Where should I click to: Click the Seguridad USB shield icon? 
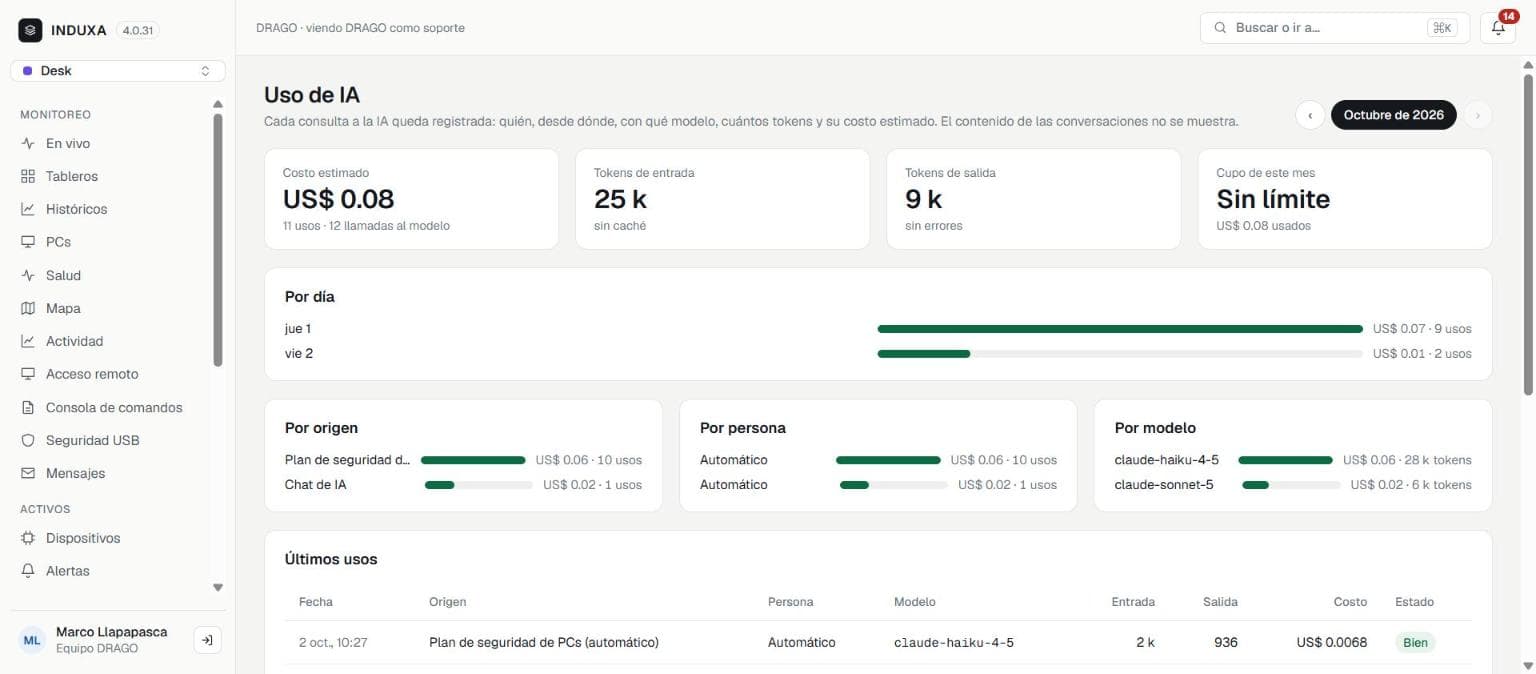[x=28, y=441]
